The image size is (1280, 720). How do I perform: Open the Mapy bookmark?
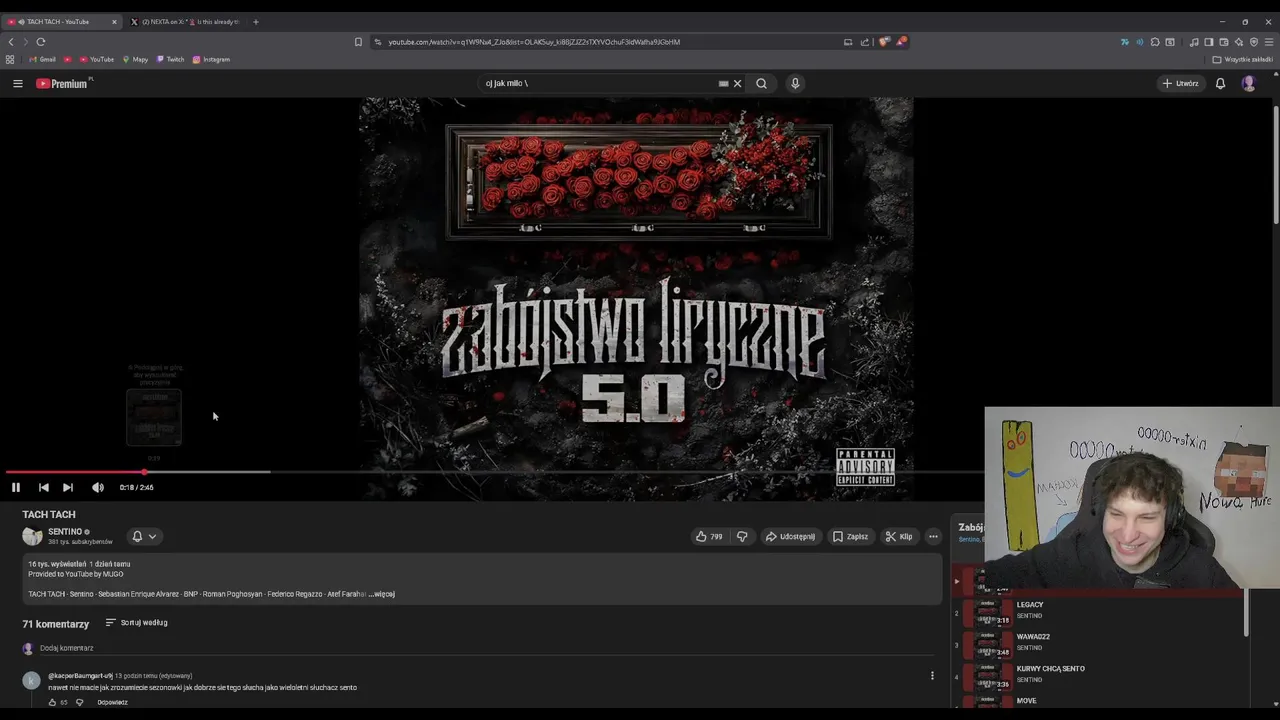(x=135, y=59)
